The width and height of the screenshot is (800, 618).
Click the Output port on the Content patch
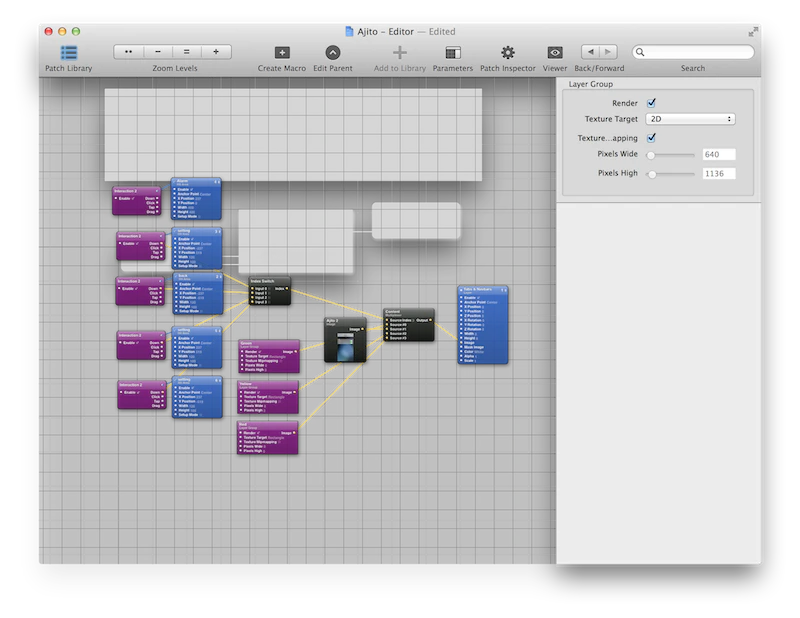(431, 320)
